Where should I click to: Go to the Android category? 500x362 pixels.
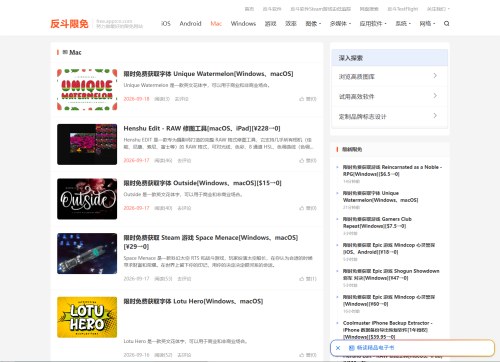(x=190, y=24)
